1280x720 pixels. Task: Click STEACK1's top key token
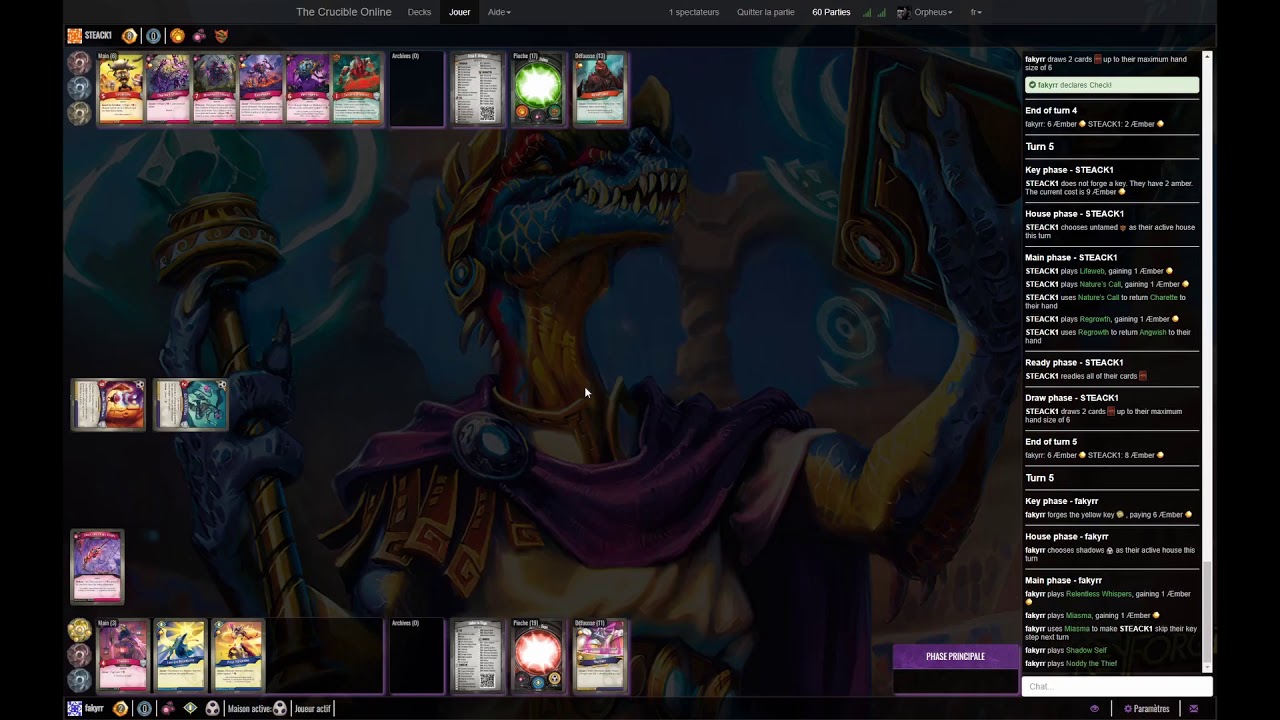(79, 62)
